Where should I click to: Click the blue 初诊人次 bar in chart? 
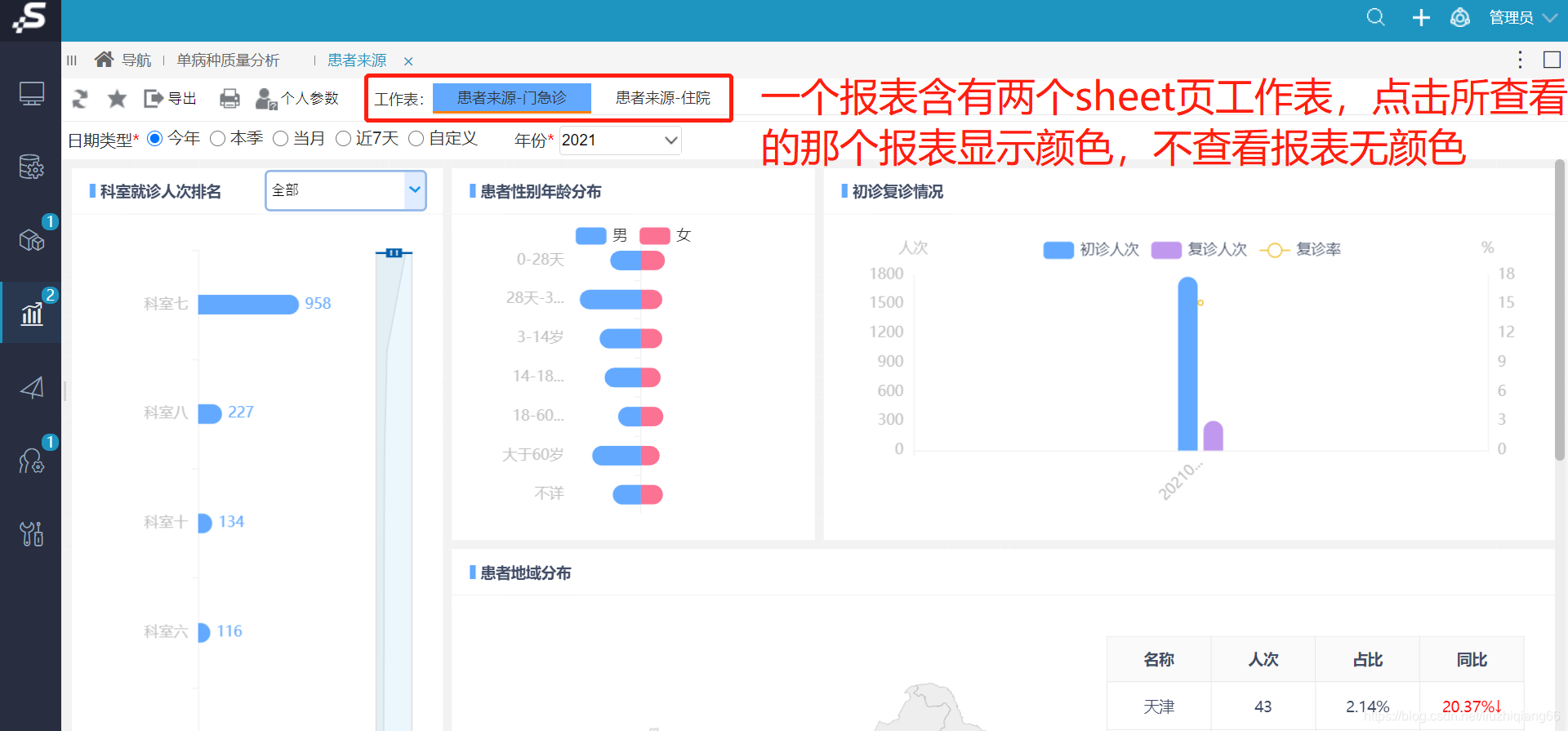point(1187,363)
